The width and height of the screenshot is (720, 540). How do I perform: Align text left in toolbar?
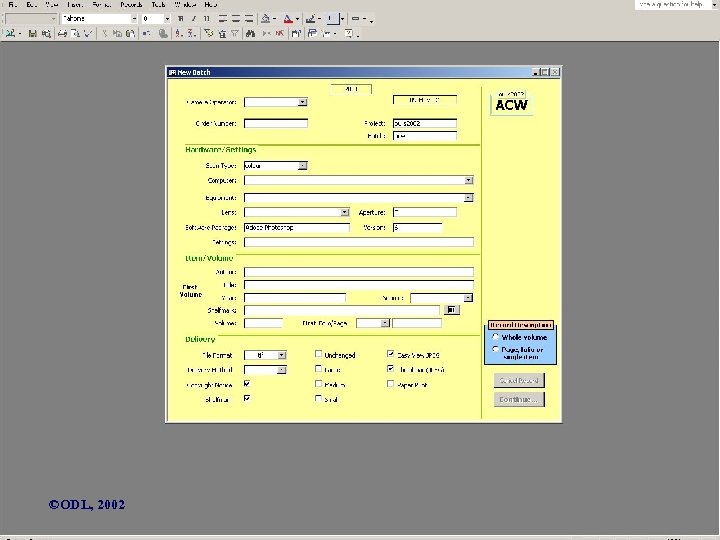point(223,19)
